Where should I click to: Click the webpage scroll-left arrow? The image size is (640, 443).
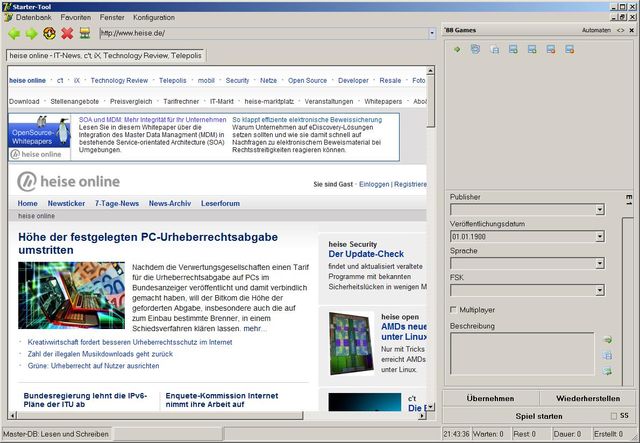coord(13,416)
